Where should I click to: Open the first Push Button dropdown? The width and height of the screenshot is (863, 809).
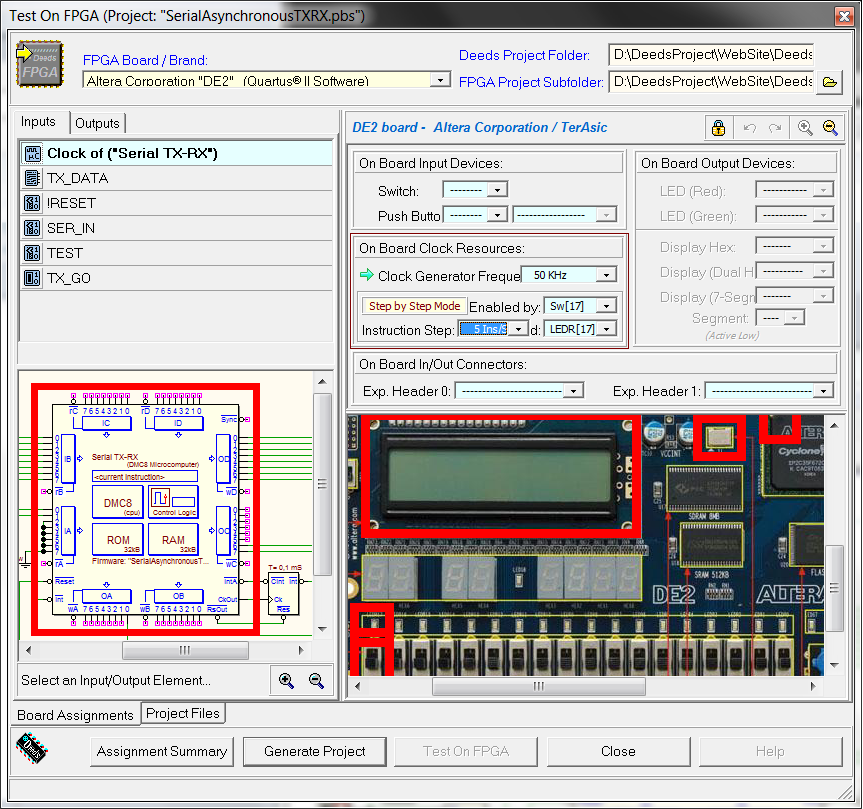498,215
